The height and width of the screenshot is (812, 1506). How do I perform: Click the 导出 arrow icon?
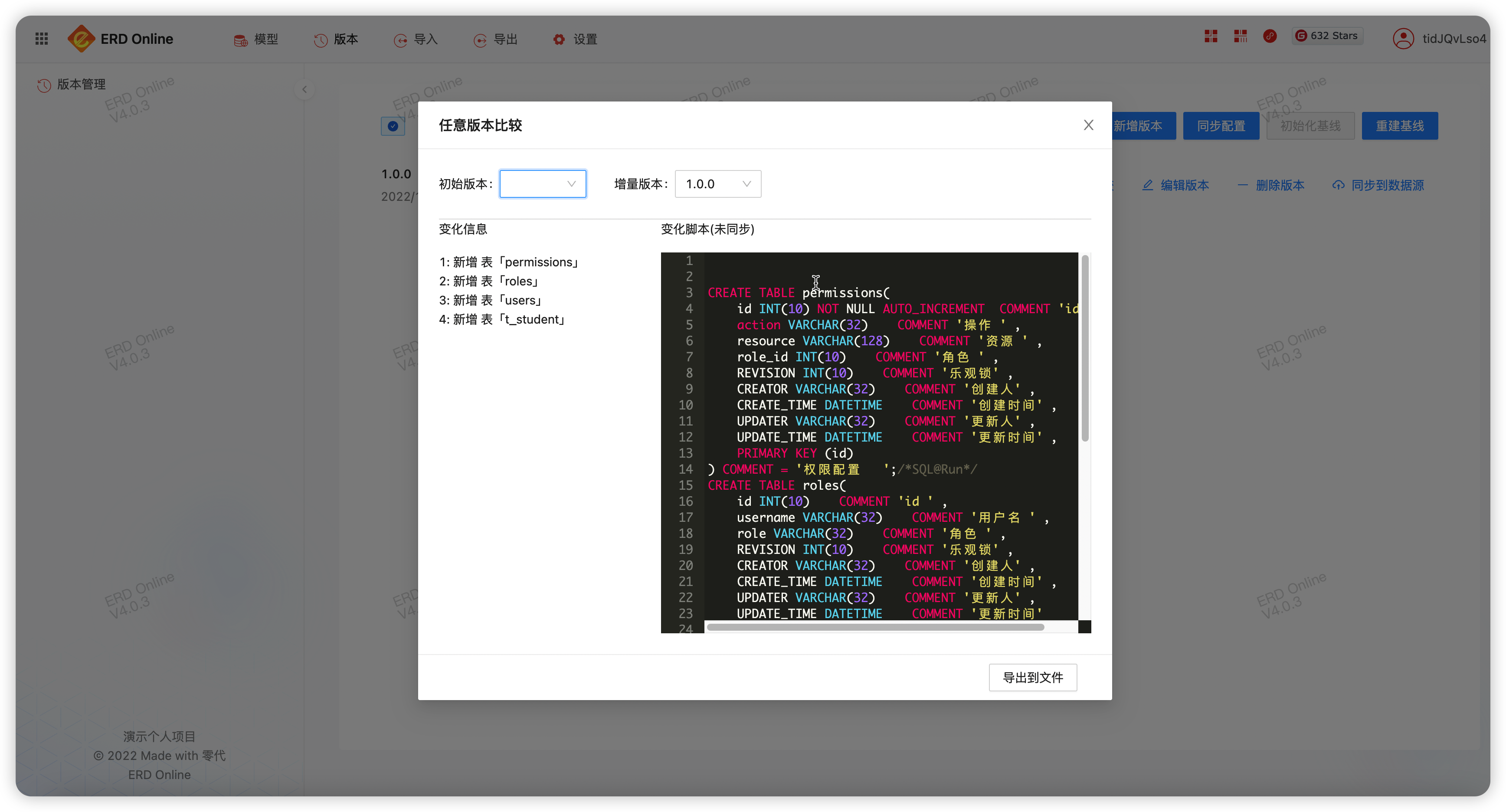tap(480, 40)
